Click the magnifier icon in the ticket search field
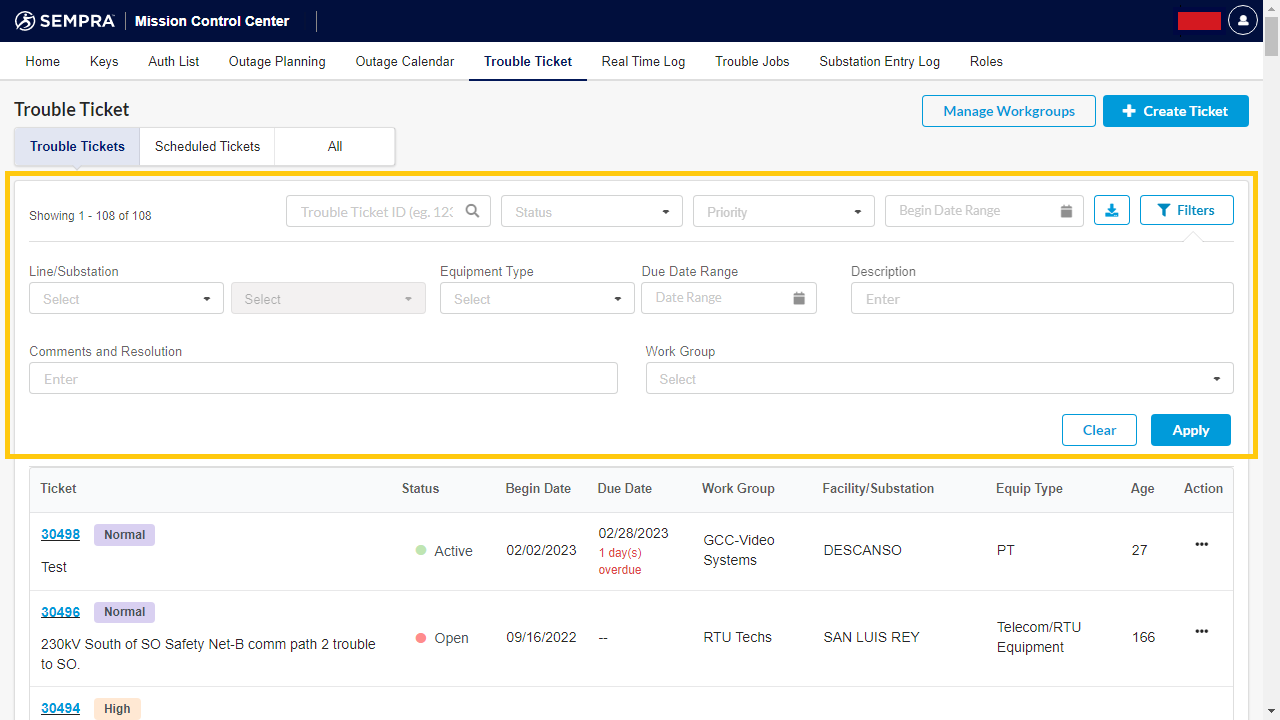This screenshot has height=720, width=1280. (473, 211)
